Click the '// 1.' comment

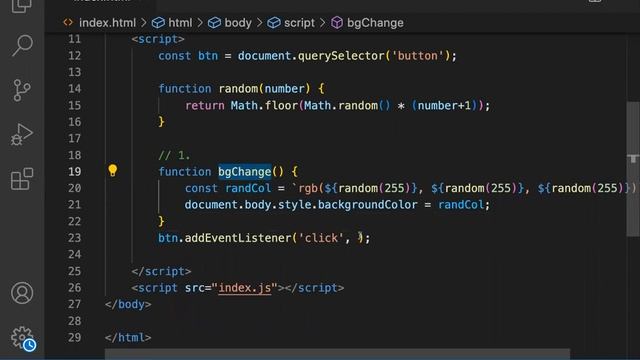click(174, 155)
